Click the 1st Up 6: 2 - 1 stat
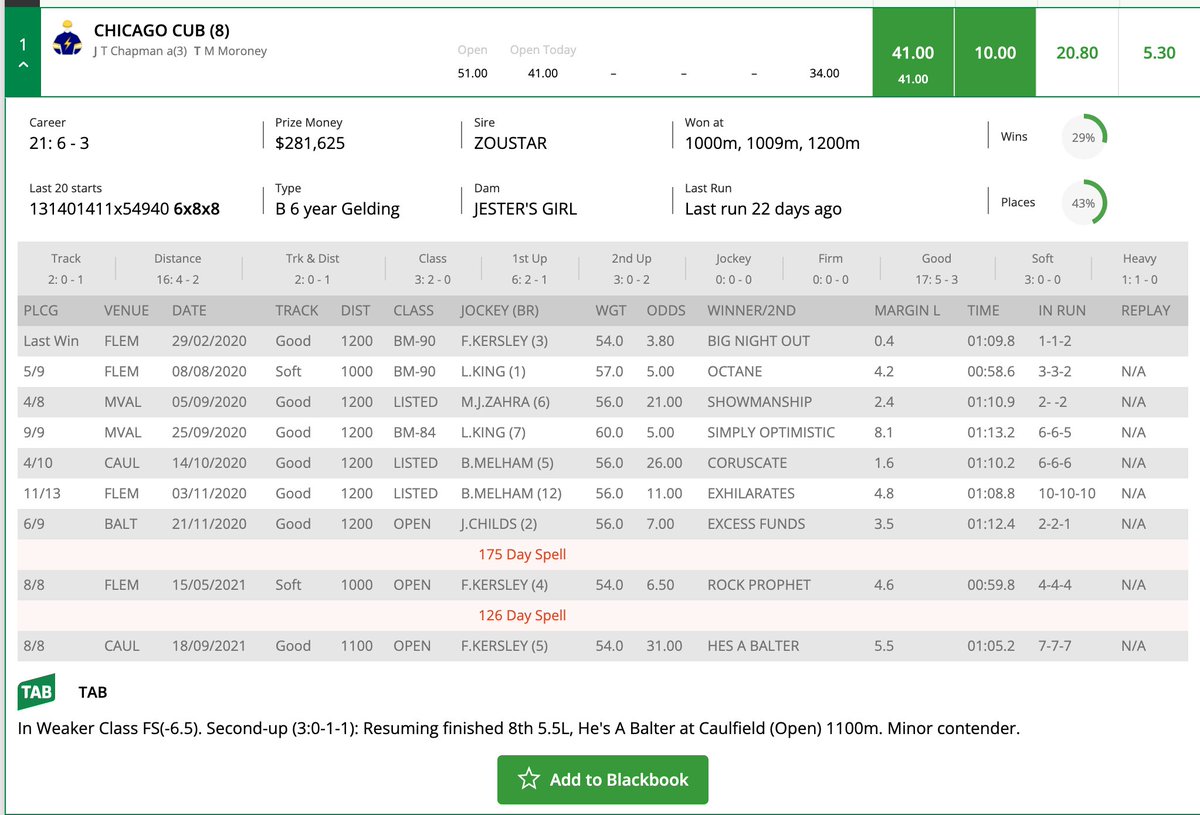This screenshot has height=815, width=1200. pos(527,269)
